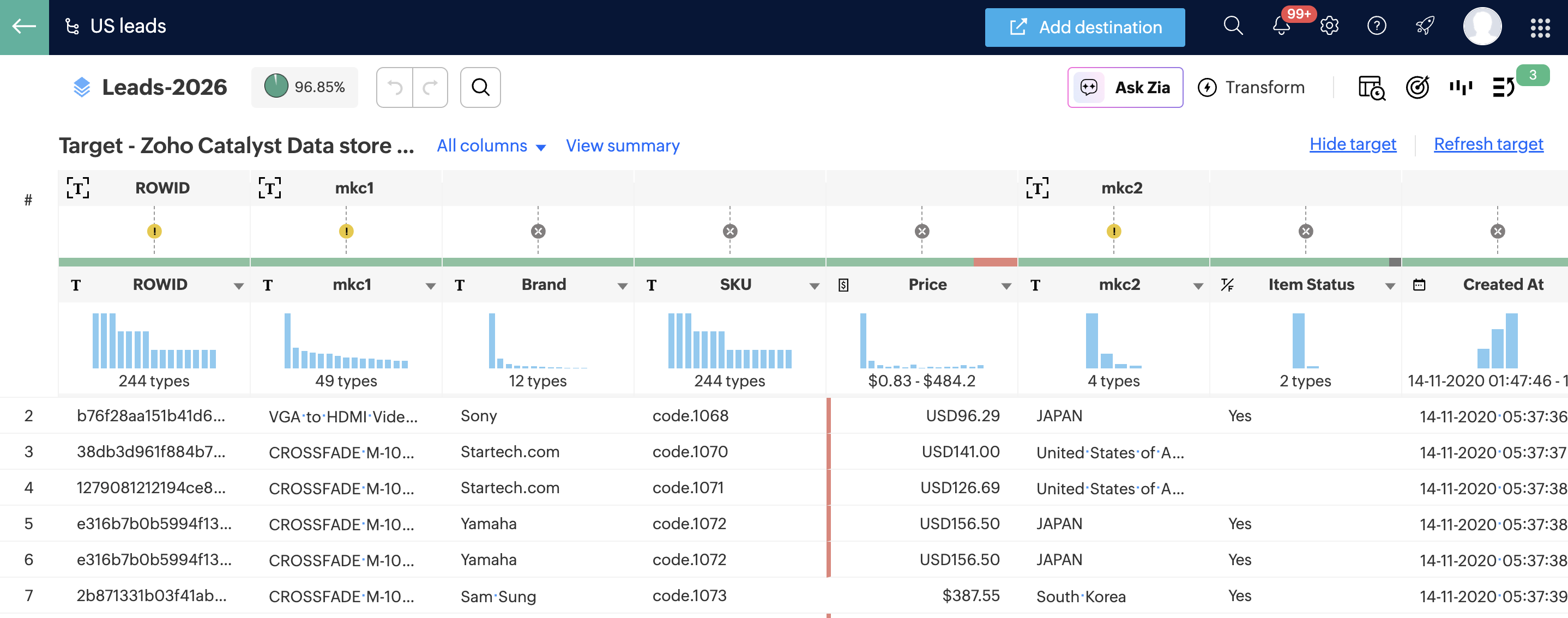1568x618 pixels.
Task: Click the redo arrow button
Action: [x=430, y=88]
